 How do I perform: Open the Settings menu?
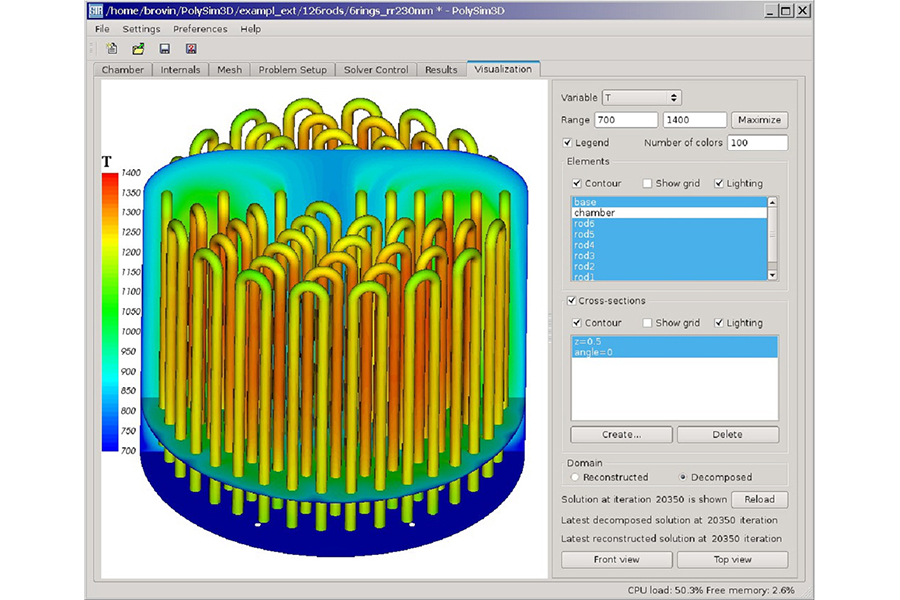[x=141, y=29]
